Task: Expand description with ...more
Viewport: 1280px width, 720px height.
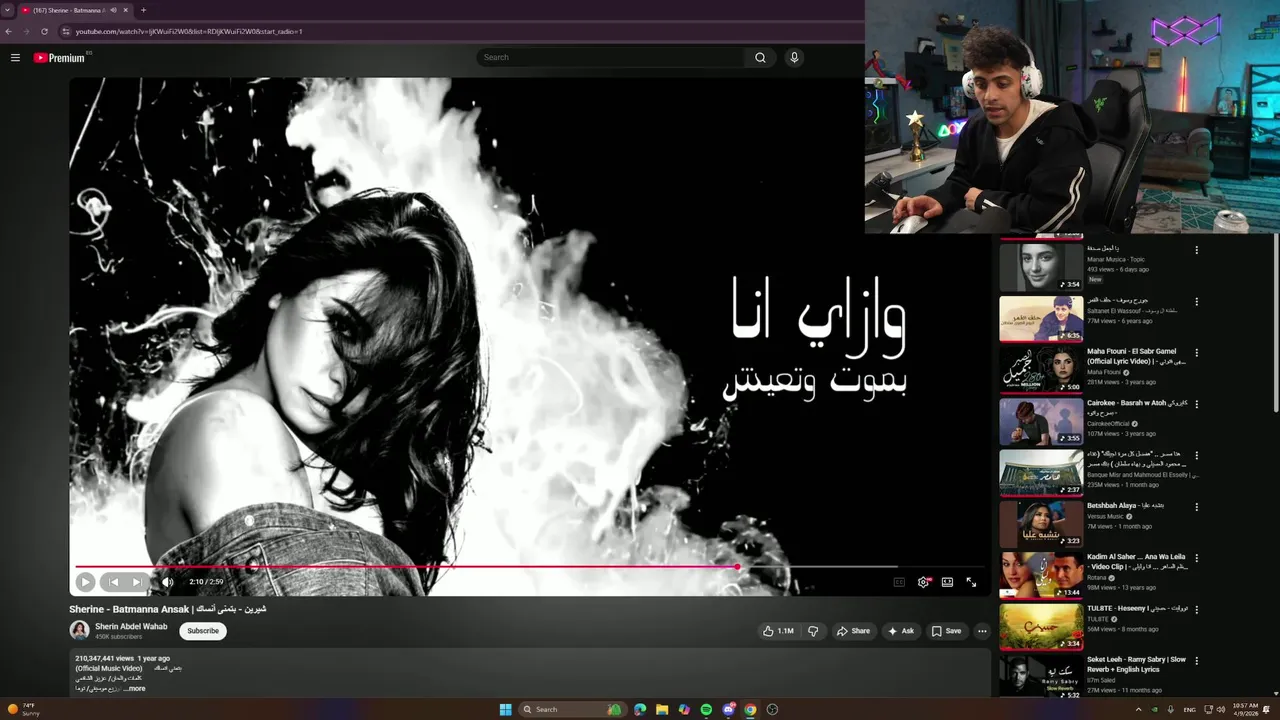Action: [x=134, y=689]
